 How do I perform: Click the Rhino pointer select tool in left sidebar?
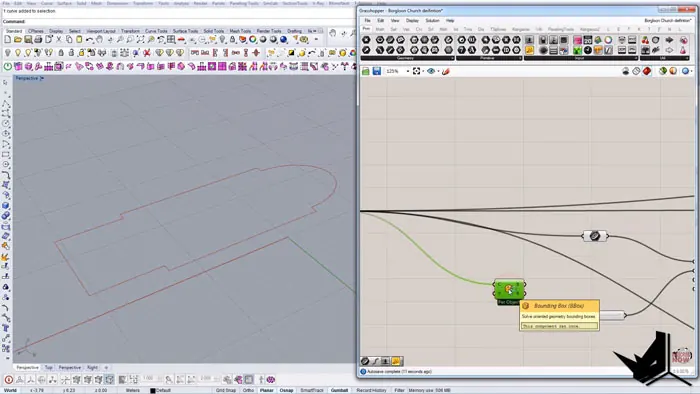5,83
